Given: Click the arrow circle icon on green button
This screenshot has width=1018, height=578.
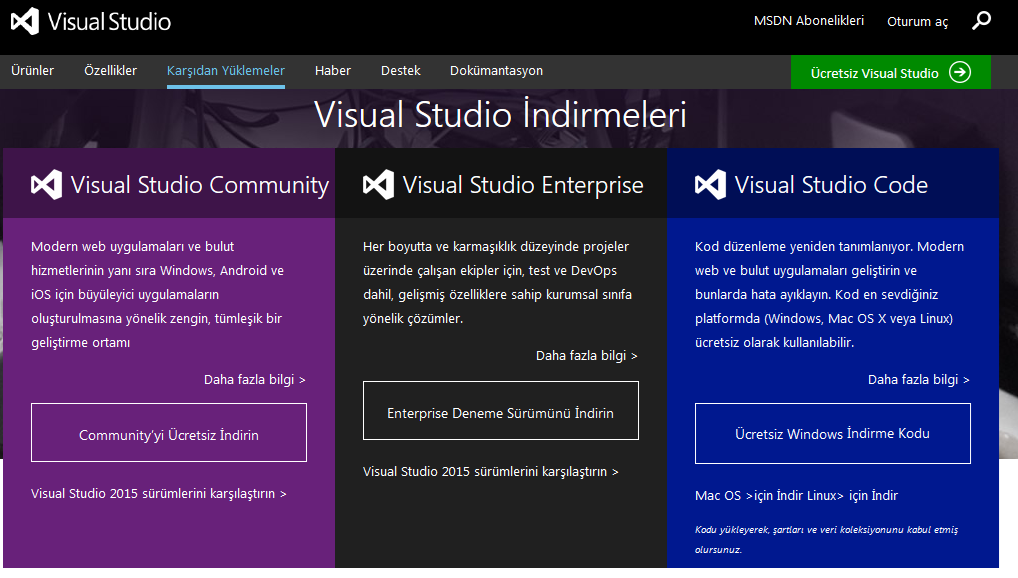Looking at the screenshot, I should pyautogui.click(x=960, y=72).
